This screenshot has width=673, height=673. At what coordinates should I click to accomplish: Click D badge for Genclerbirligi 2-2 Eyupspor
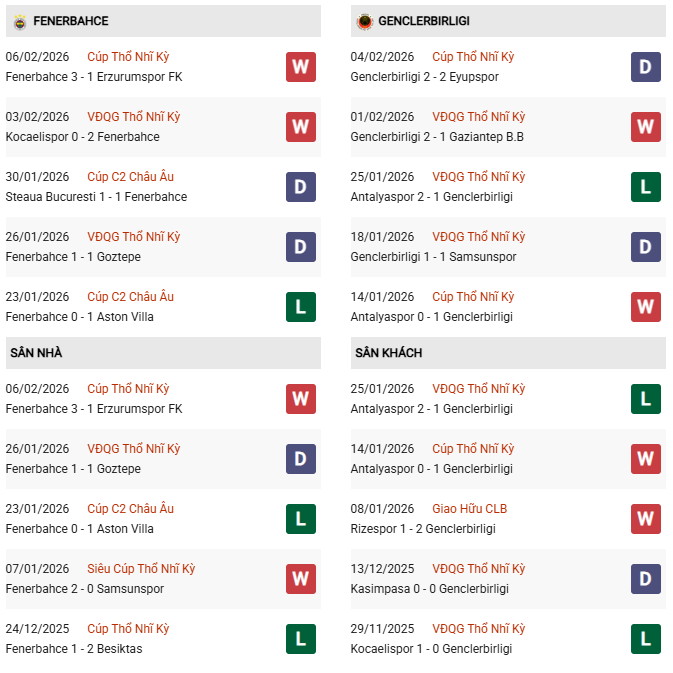coord(645,67)
